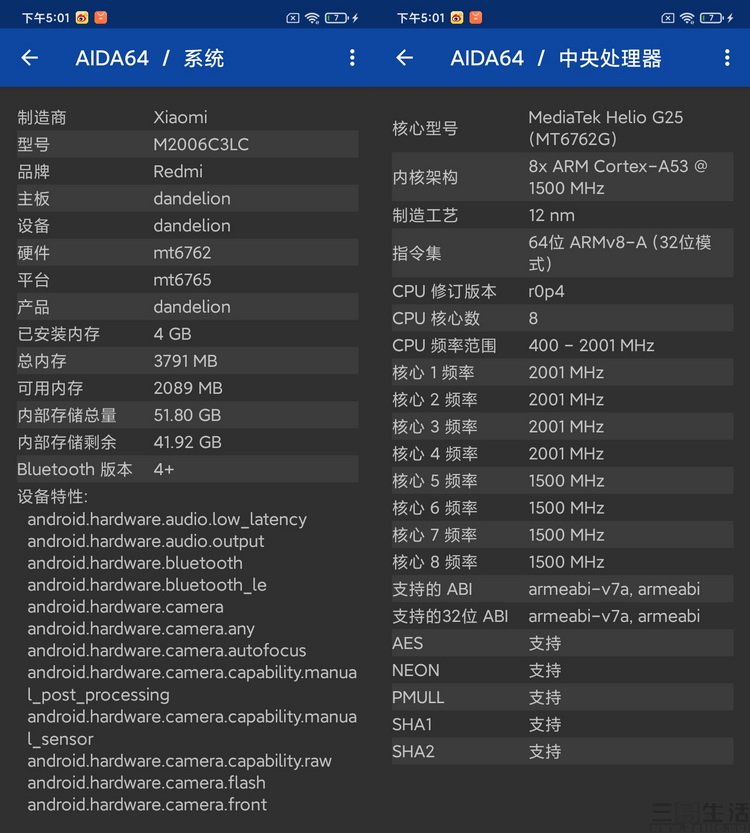The height and width of the screenshot is (833, 750).
Task: Select the 型号 M2006C3LC row
Action: (188, 144)
